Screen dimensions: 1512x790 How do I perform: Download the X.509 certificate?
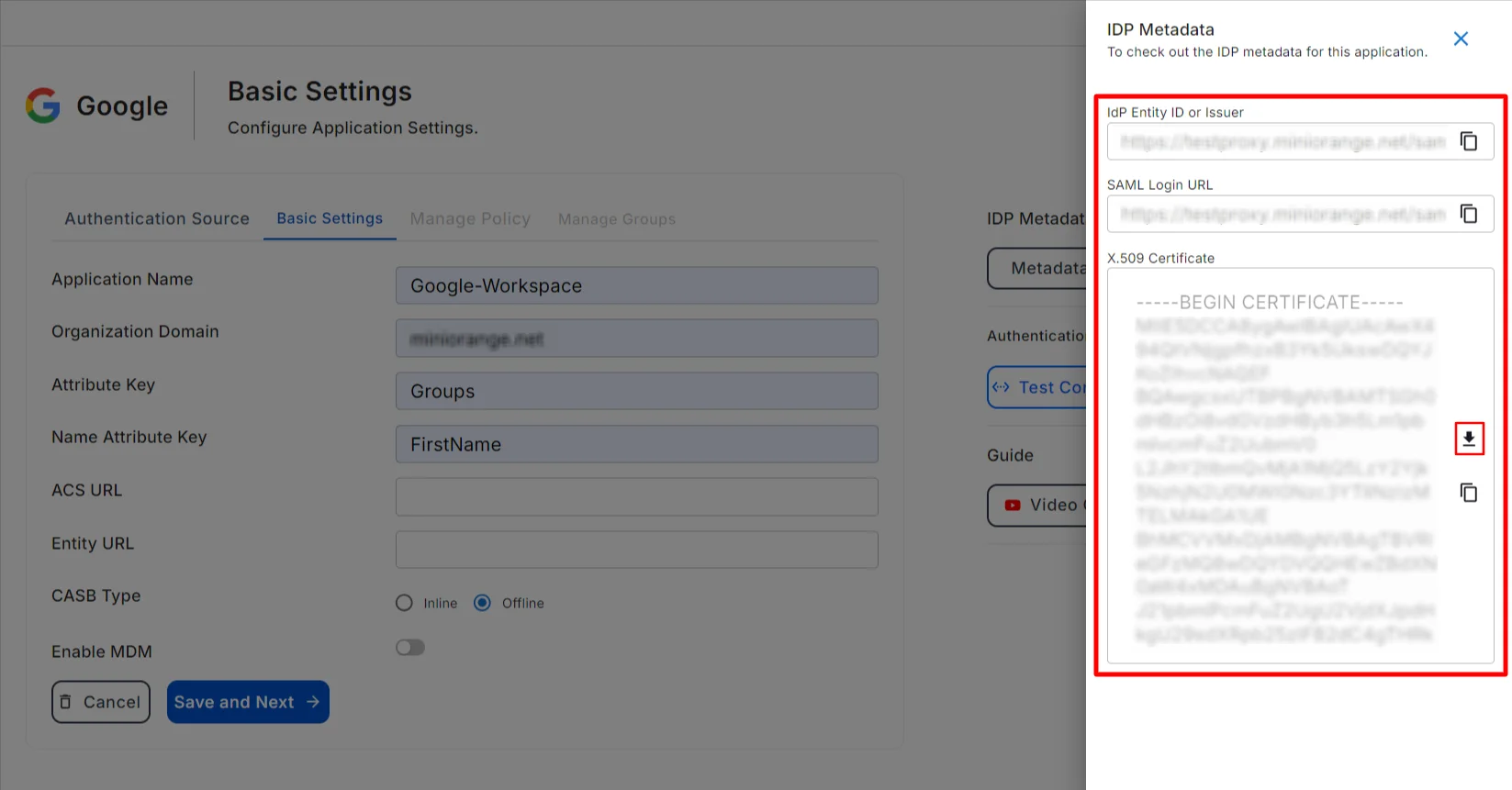tap(1469, 439)
